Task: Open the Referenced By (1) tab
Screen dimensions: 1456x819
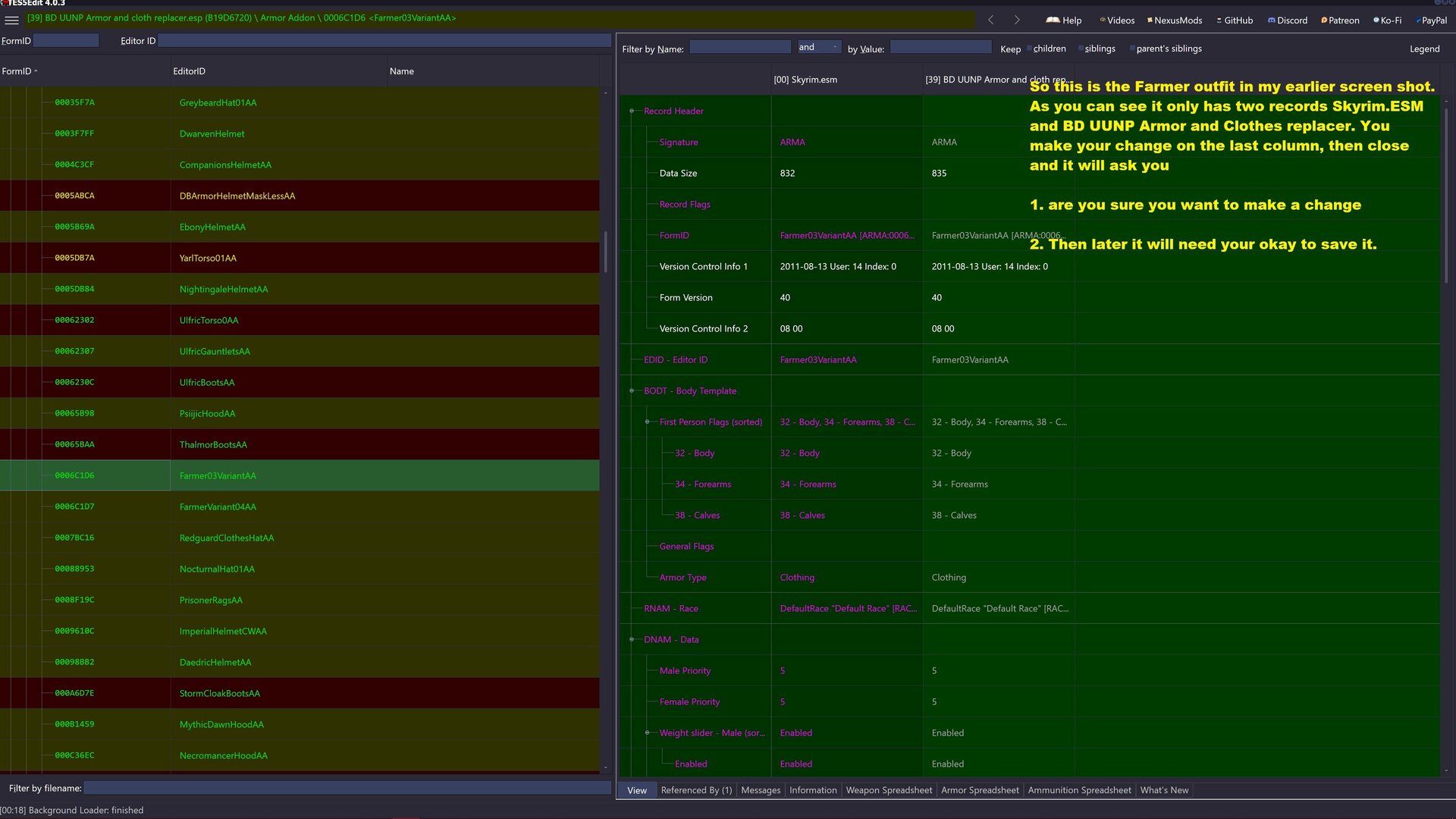Action: click(696, 790)
